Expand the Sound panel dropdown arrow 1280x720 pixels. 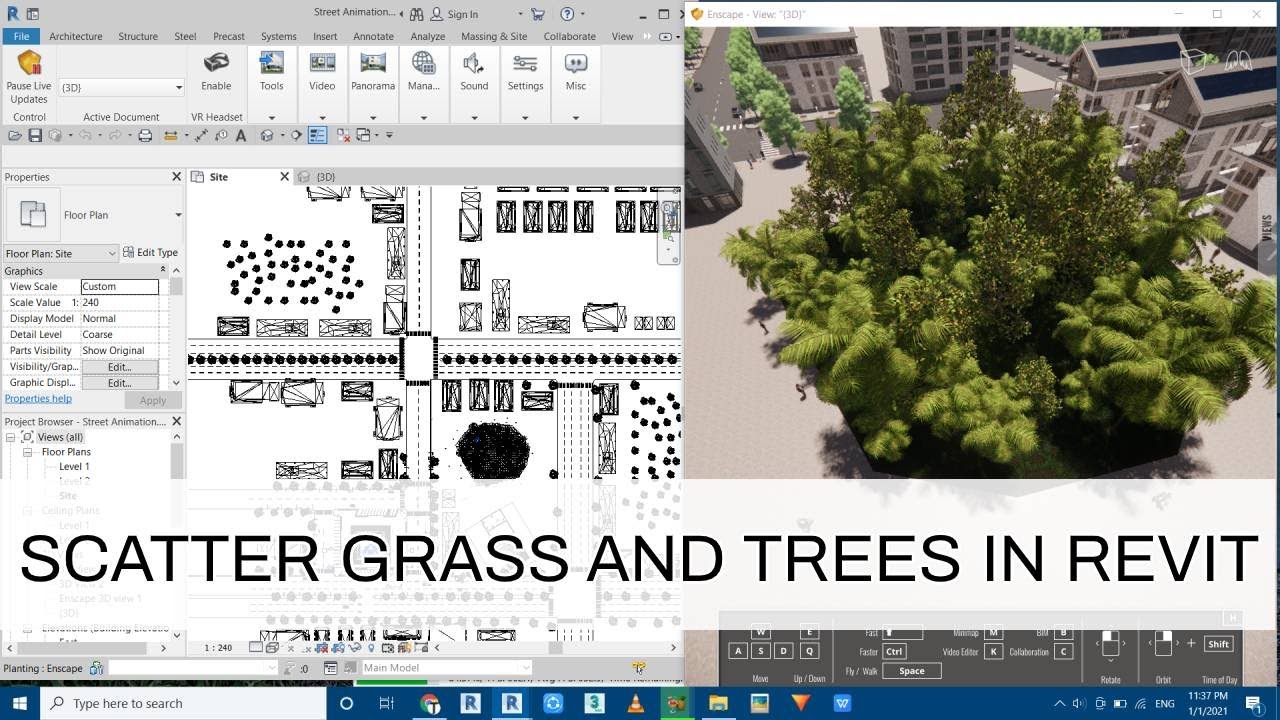474,117
